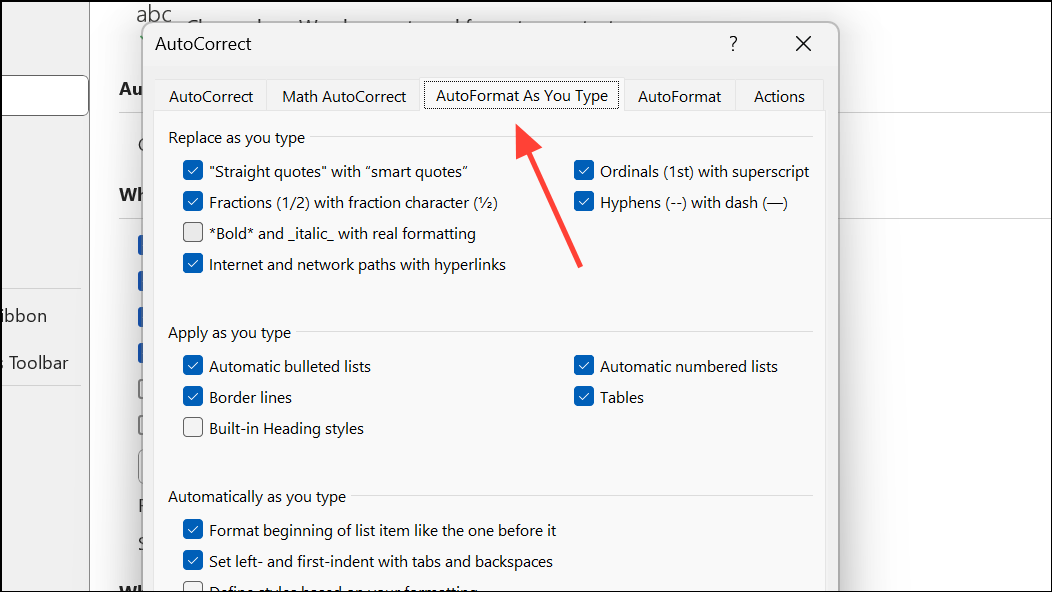Switch to the AutoCorrect tab
Image resolution: width=1052 pixels, height=592 pixels.
210,95
